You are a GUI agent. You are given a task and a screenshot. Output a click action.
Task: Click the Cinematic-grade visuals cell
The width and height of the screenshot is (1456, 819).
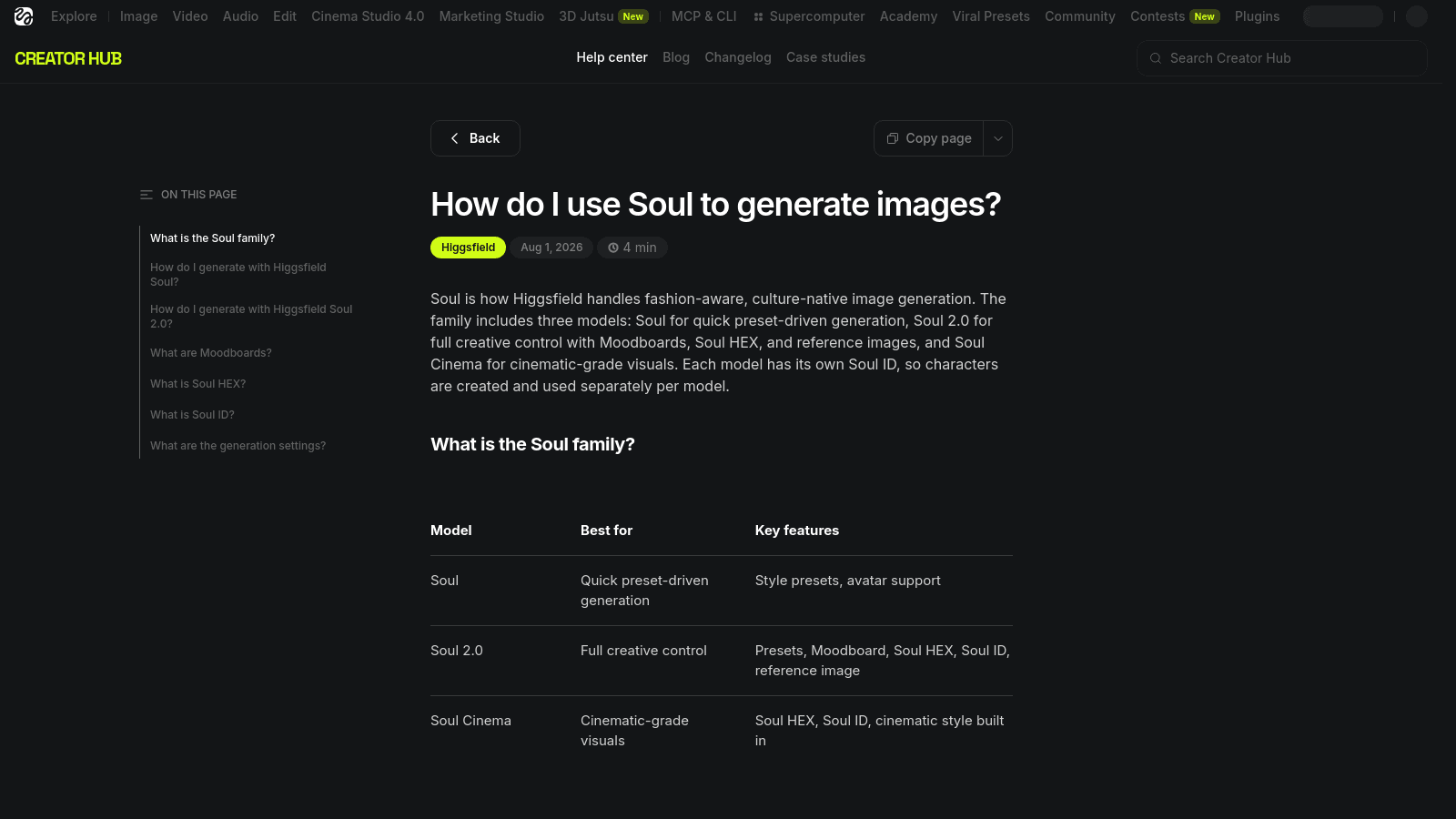tap(634, 731)
